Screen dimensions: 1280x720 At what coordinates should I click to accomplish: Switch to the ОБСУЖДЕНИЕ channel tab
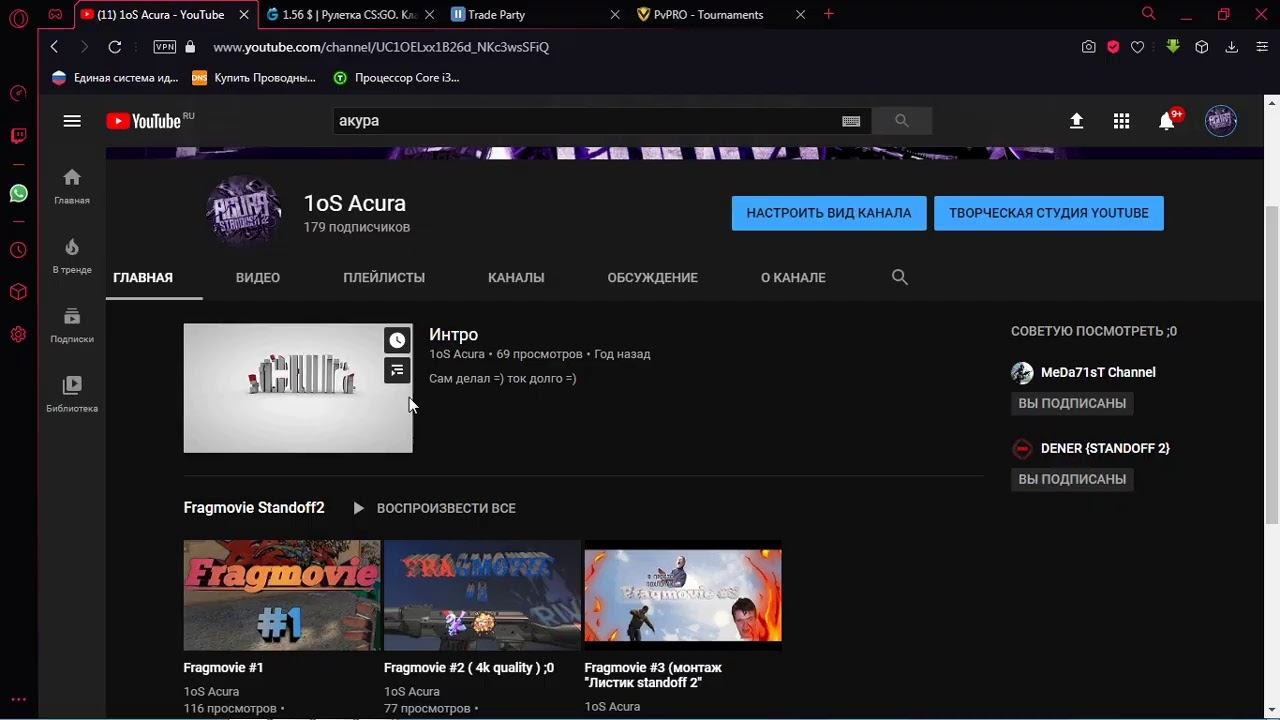pos(652,277)
